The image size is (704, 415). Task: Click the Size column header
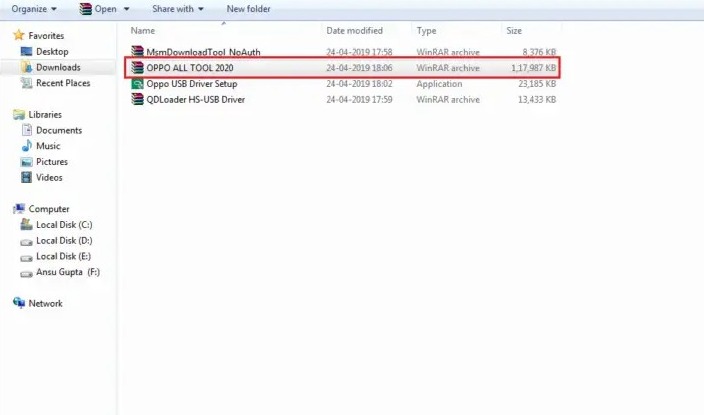[x=514, y=31]
